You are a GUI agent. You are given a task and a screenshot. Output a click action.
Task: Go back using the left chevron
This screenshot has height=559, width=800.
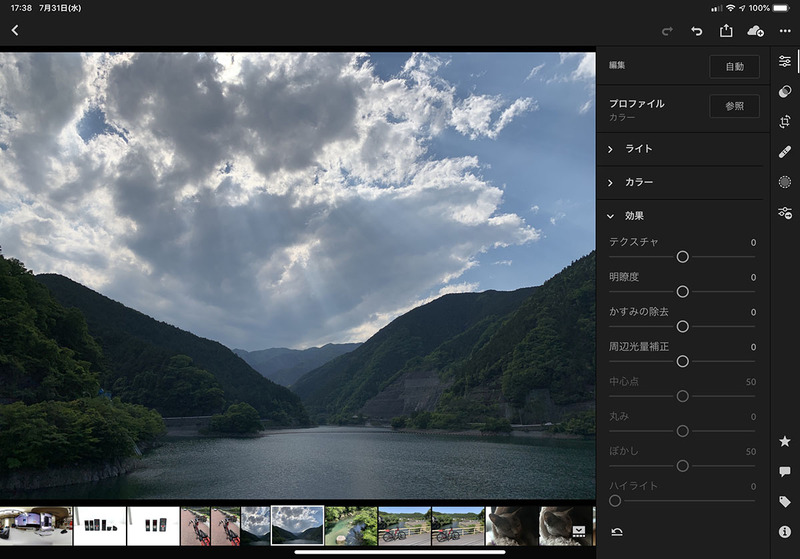(15, 31)
